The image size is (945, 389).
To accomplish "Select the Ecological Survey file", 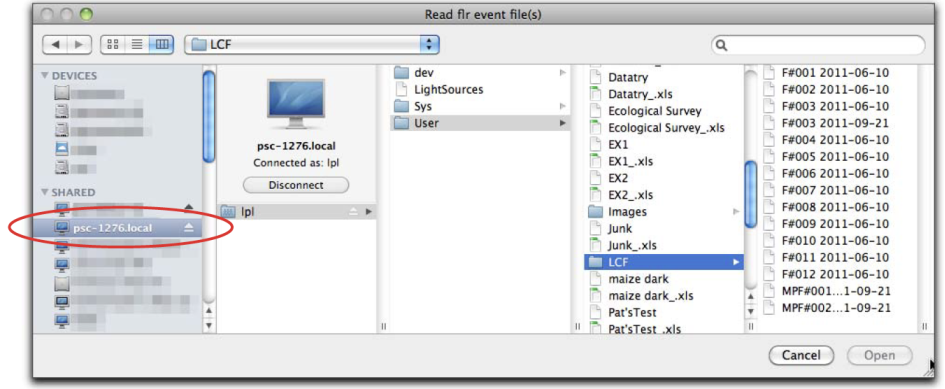I will pos(664,111).
